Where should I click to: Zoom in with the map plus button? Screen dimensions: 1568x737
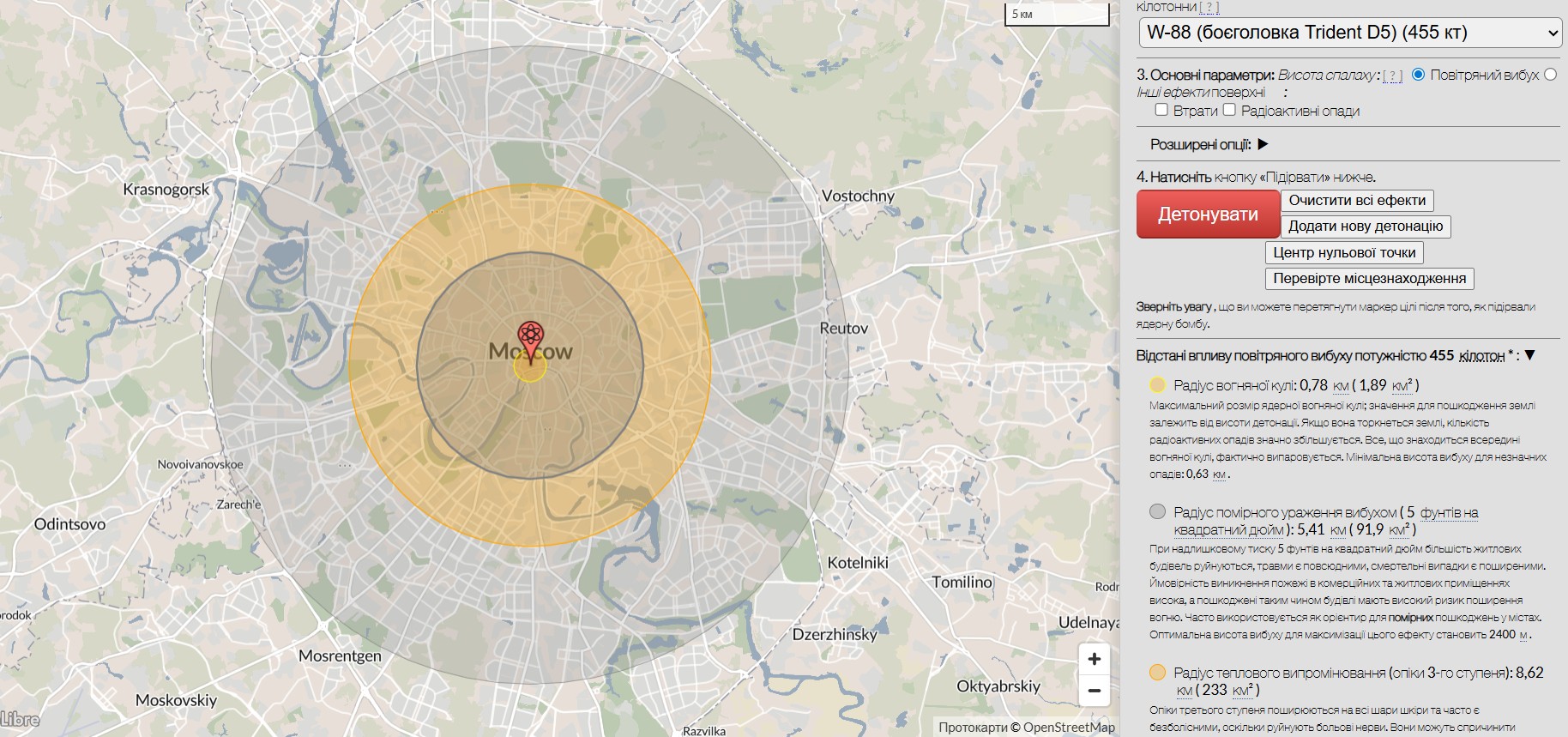(x=1094, y=659)
